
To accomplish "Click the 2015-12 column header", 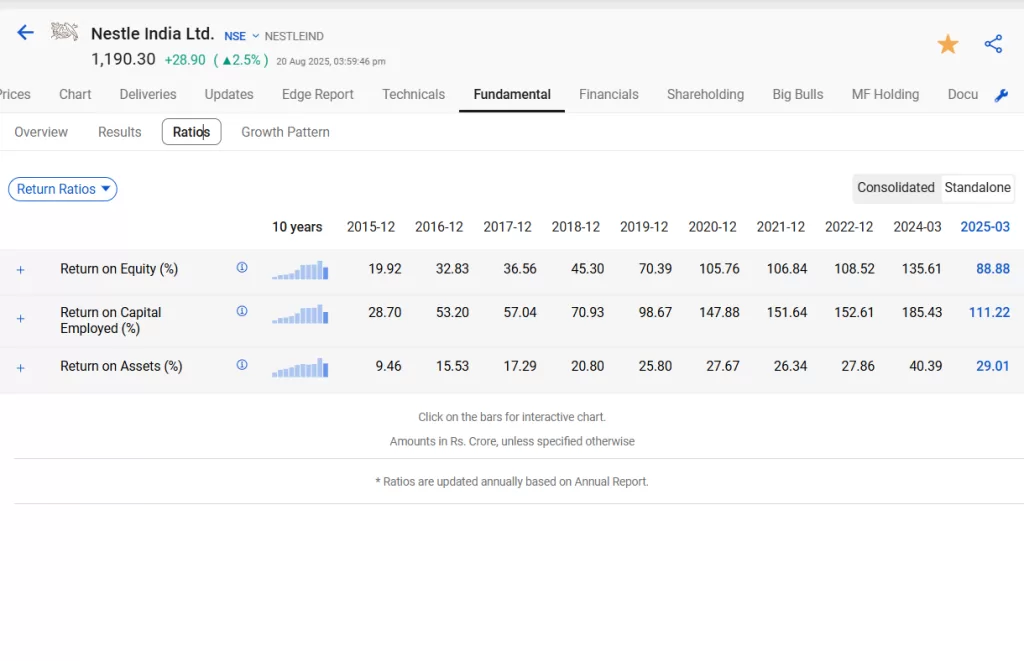I will click(370, 227).
